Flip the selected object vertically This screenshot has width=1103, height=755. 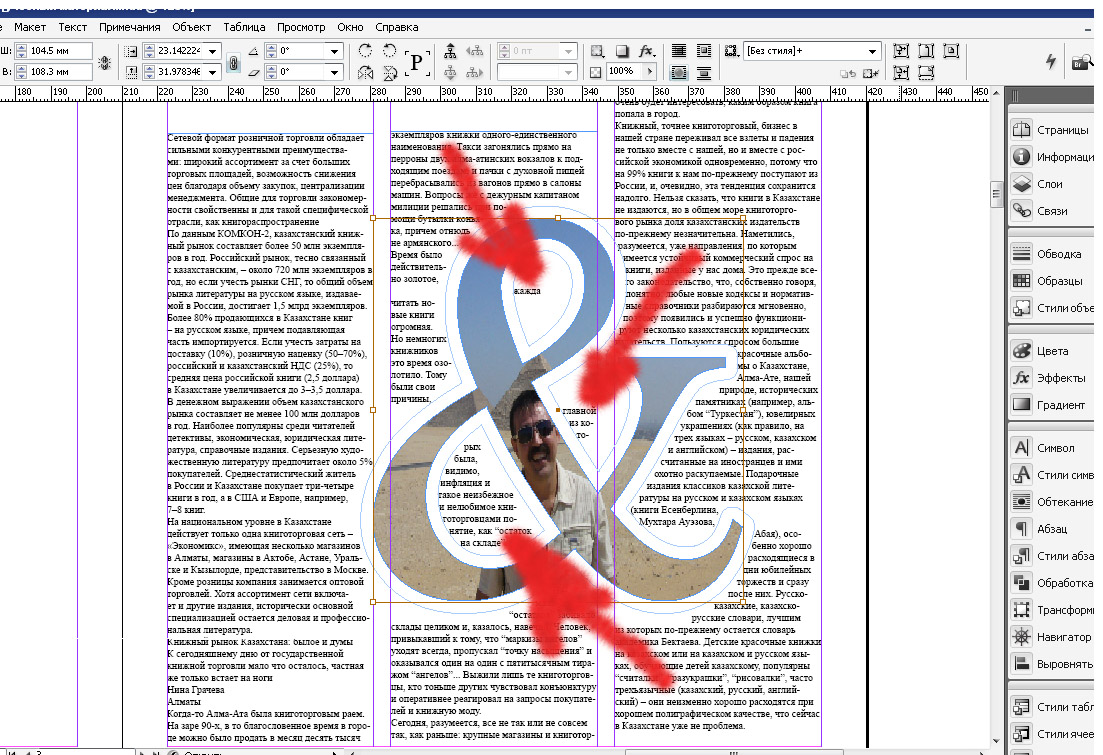point(389,72)
